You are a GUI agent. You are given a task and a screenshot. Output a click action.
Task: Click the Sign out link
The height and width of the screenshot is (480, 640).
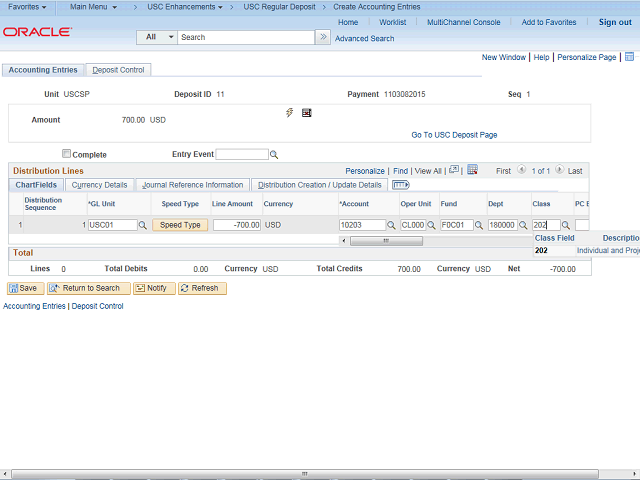(x=615, y=22)
